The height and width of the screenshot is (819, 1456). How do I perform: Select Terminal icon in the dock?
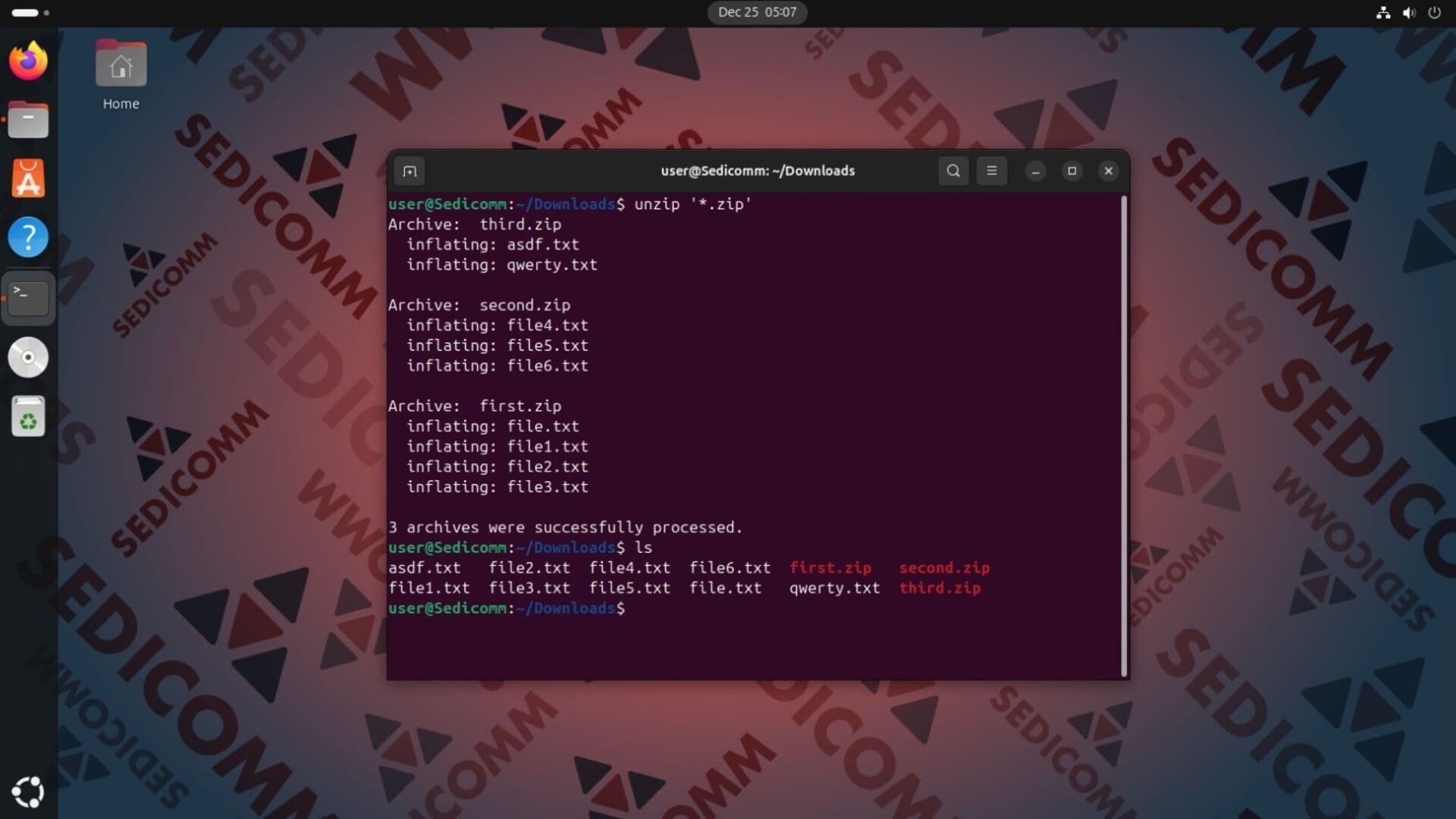point(28,297)
